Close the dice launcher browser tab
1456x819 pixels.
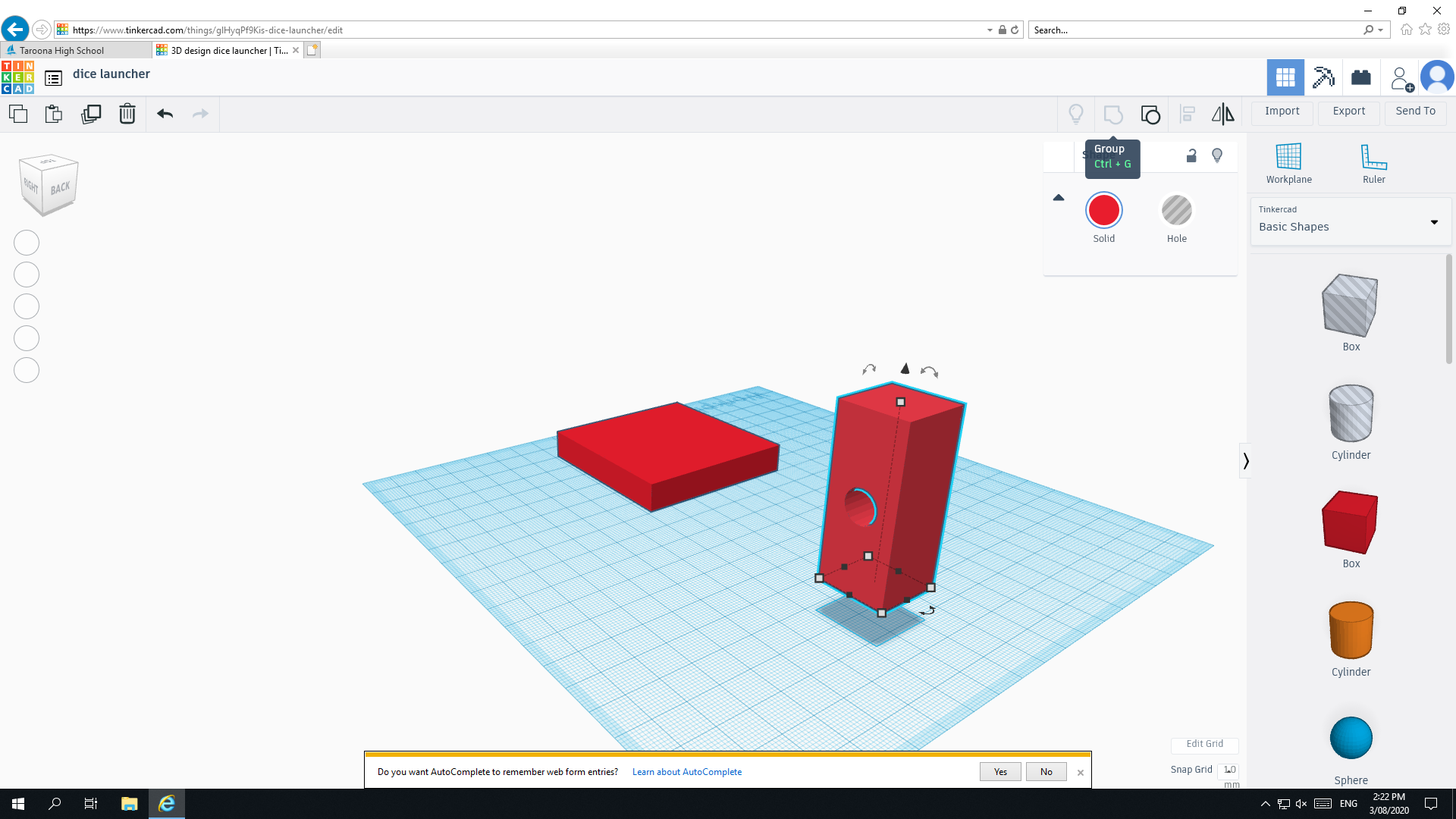[x=296, y=50]
